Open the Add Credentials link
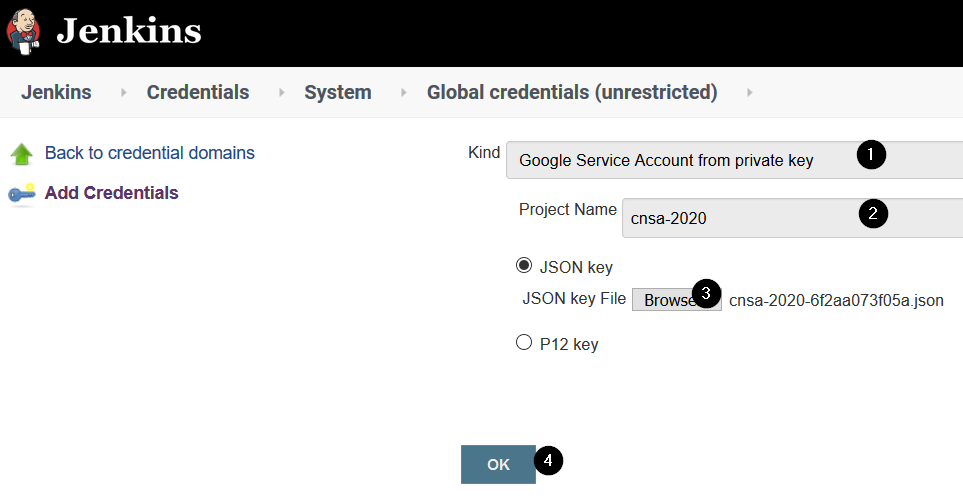963x503 pixels. [111, 193]
